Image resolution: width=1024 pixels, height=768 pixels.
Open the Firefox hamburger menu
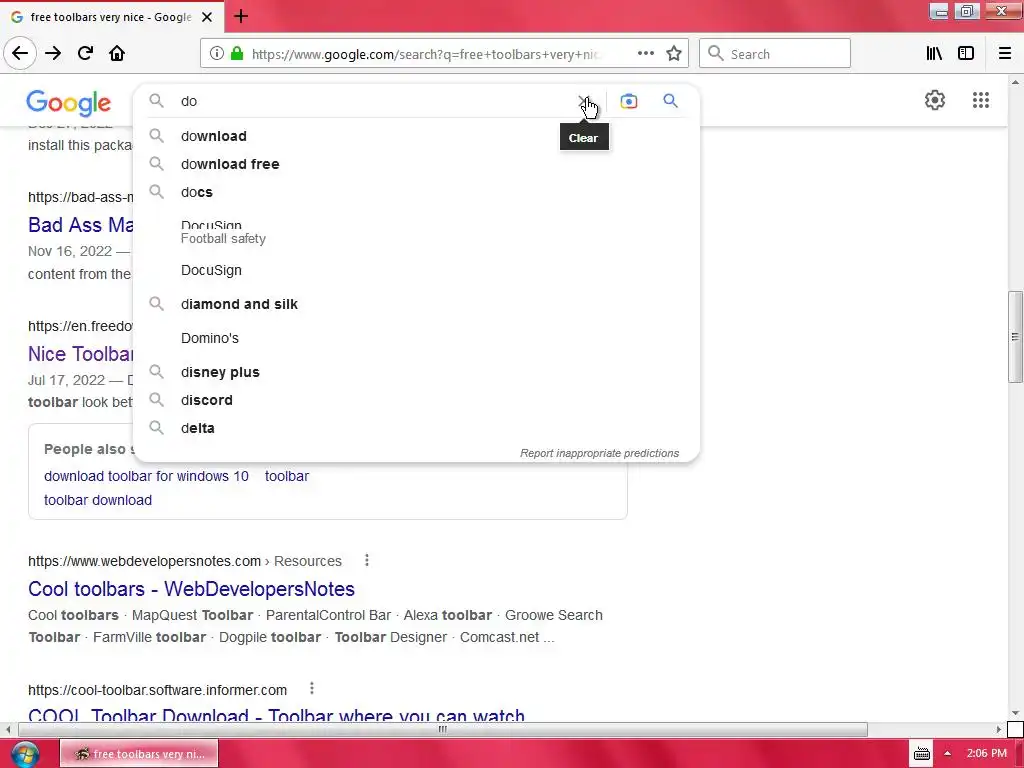coord(1005,54)
